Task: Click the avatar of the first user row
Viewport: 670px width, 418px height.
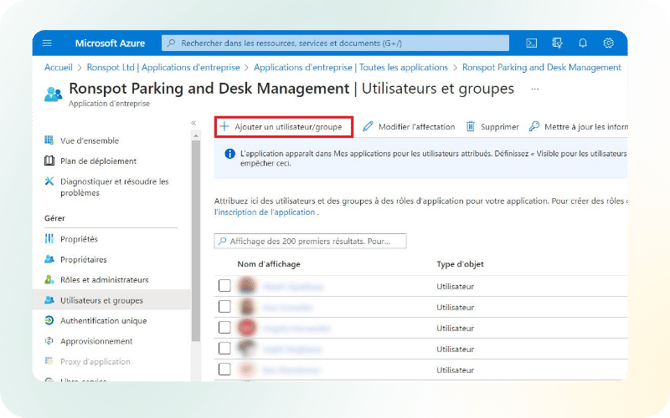Action: pyautogui.click(x=247, y=286)
